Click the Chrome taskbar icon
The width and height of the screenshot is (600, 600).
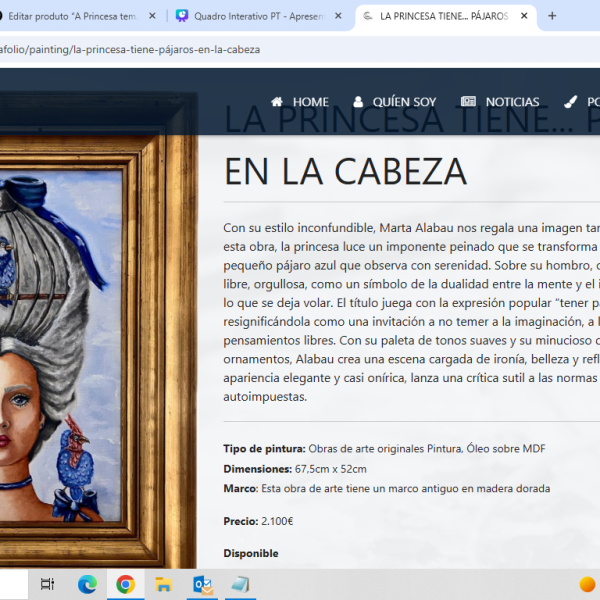[126, 584]
